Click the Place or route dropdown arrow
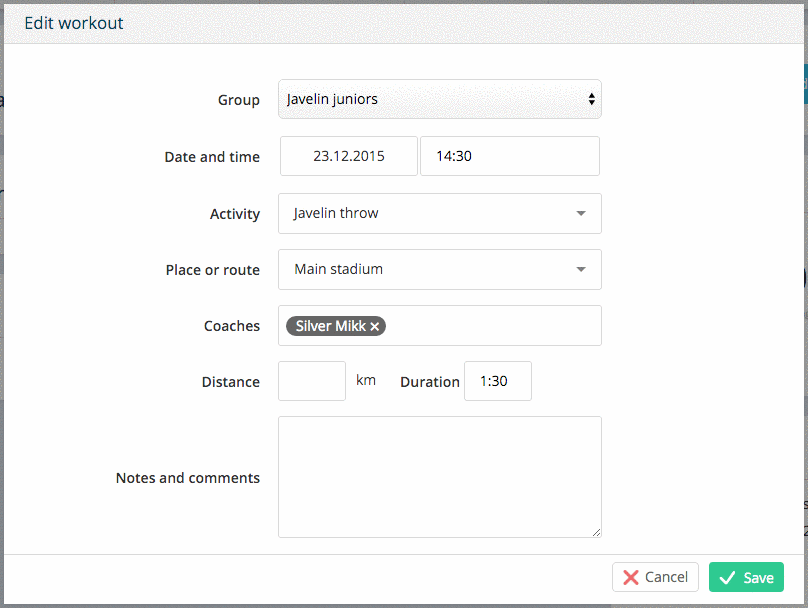This screenshot has height=608, width=808. pos(581,269)
